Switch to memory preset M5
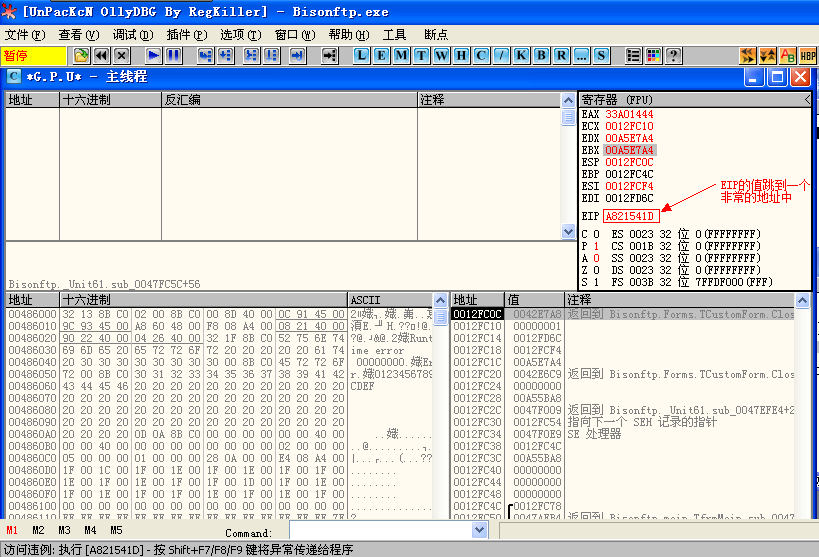 click(x=116, y=530)
